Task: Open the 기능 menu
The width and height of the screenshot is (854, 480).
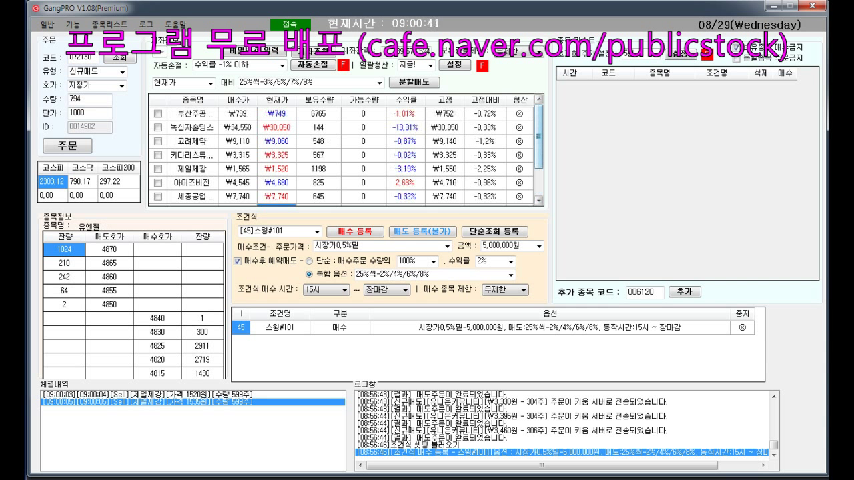Action: click(x=72, y=25)
